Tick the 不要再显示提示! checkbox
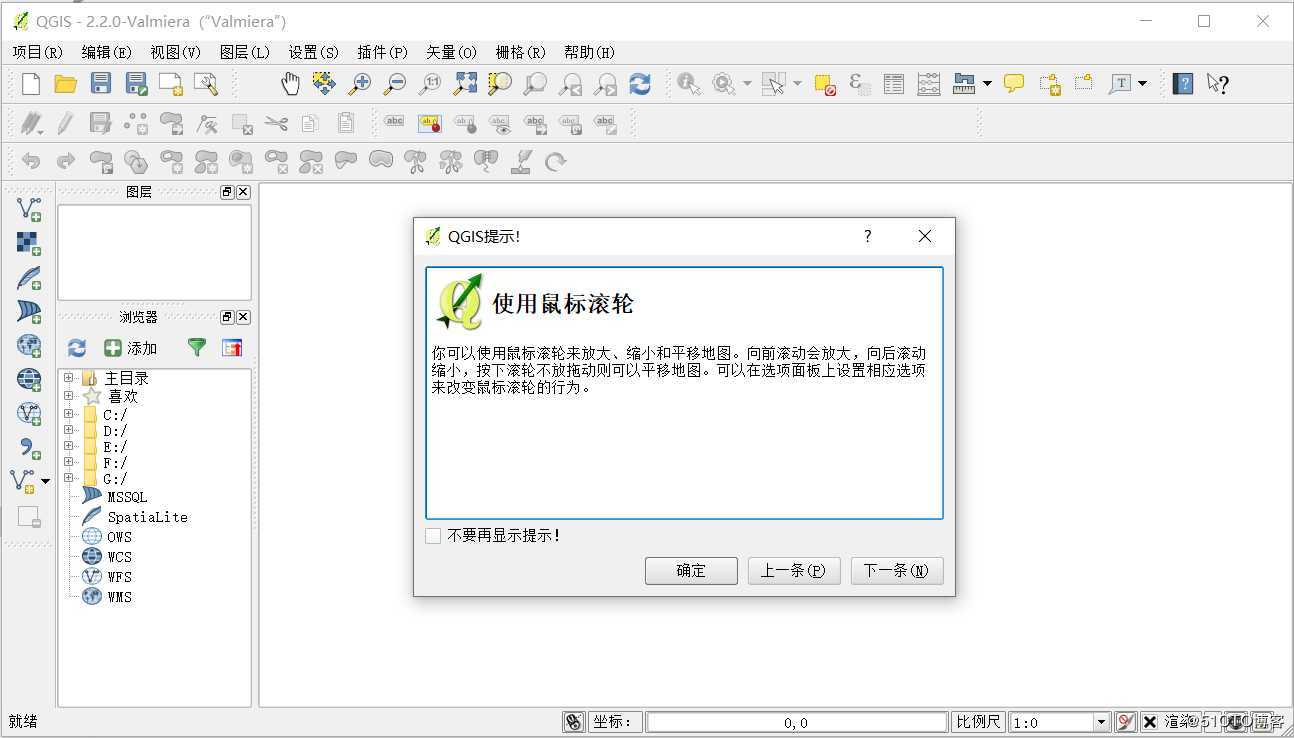Image resolution: width=1294 pixels, height=738 pixels. point(433,536)
